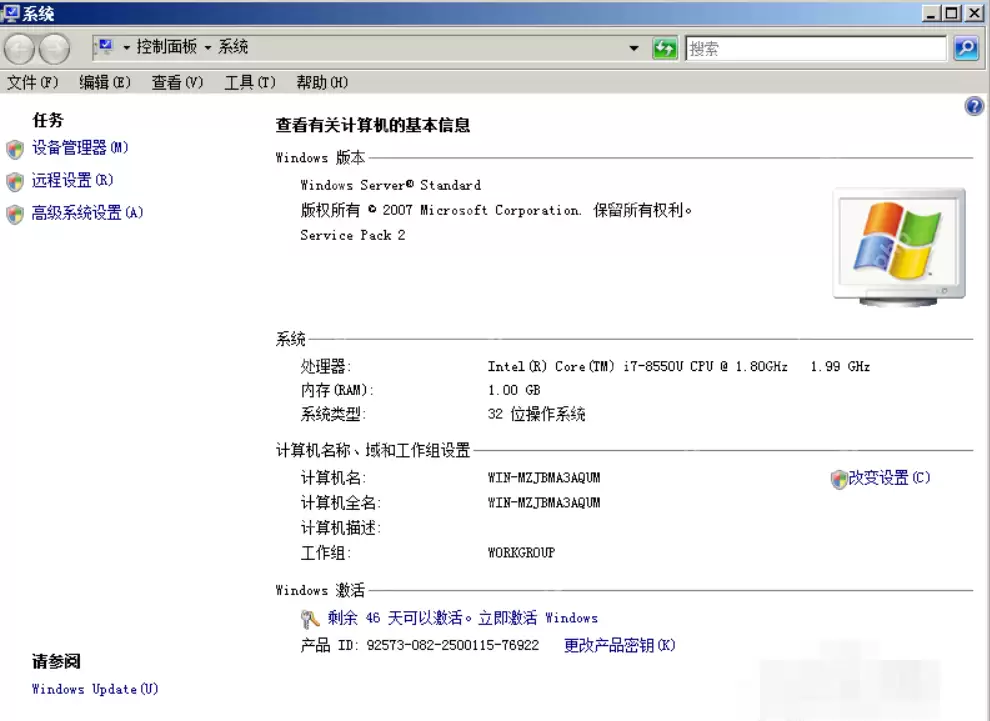Click the Windows logo image
The image size is (990, 721).
[x=897, y=240]
